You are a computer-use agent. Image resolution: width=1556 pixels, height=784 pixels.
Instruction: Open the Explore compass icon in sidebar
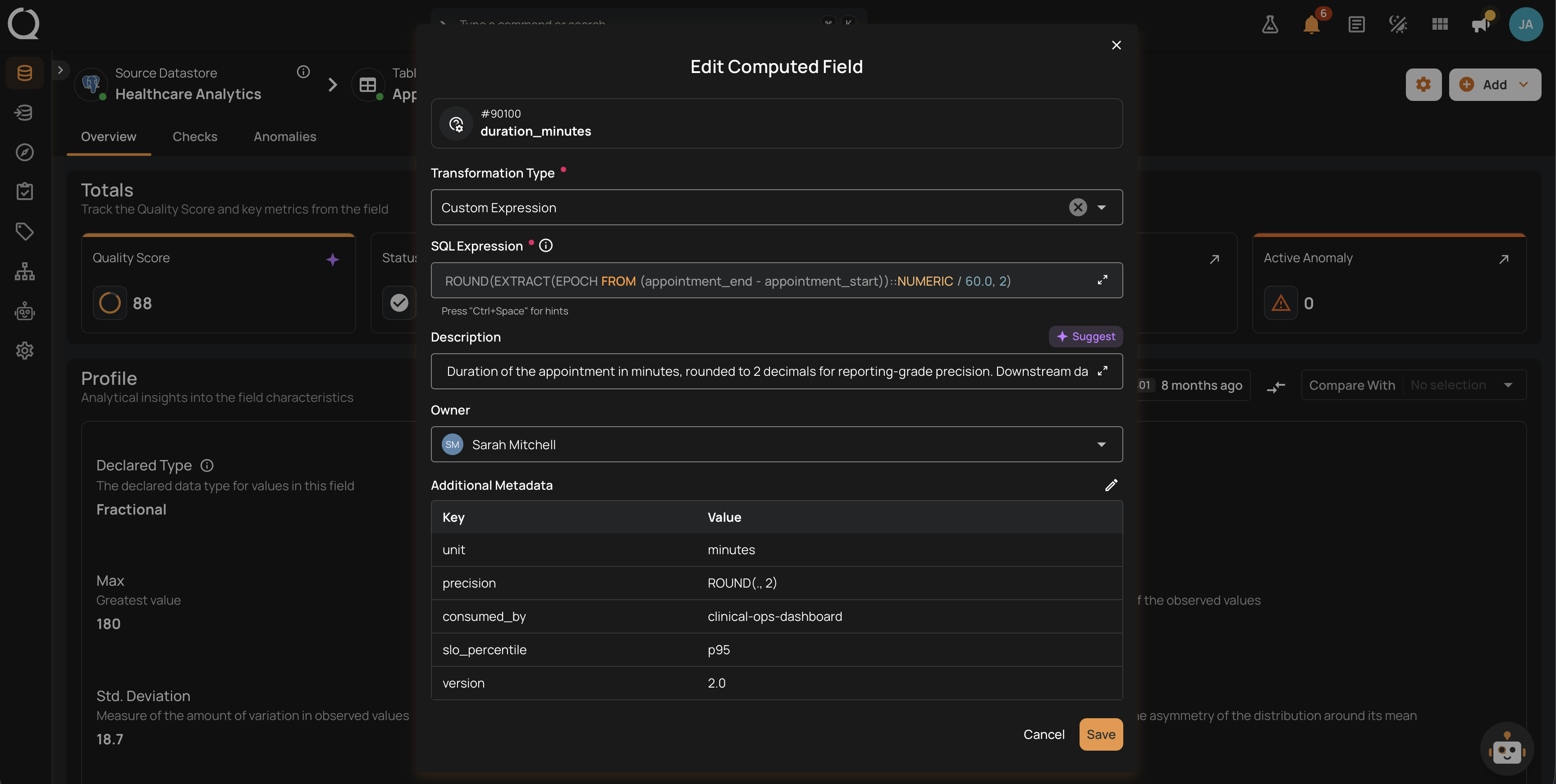(x=25, y=152)
